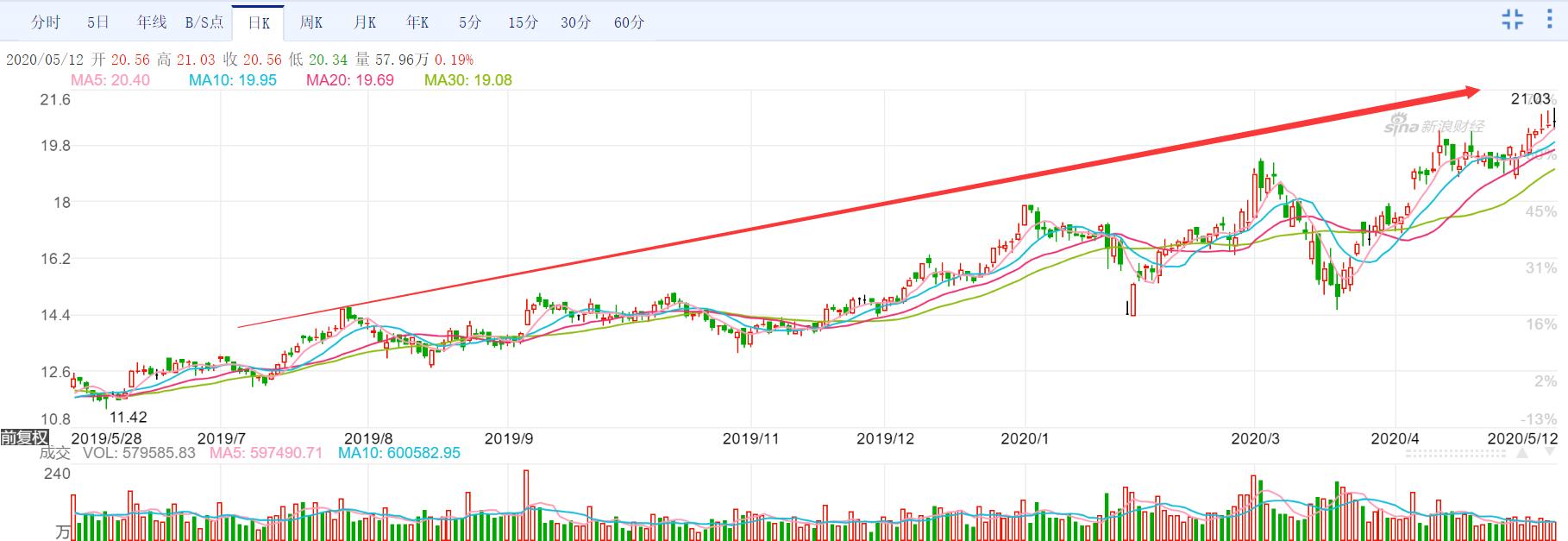This screenshot has width=1568, height=541.
Task: Choose the 60分 sixty-minute interval
Action: pyautogui.click(x=629, y=22)
